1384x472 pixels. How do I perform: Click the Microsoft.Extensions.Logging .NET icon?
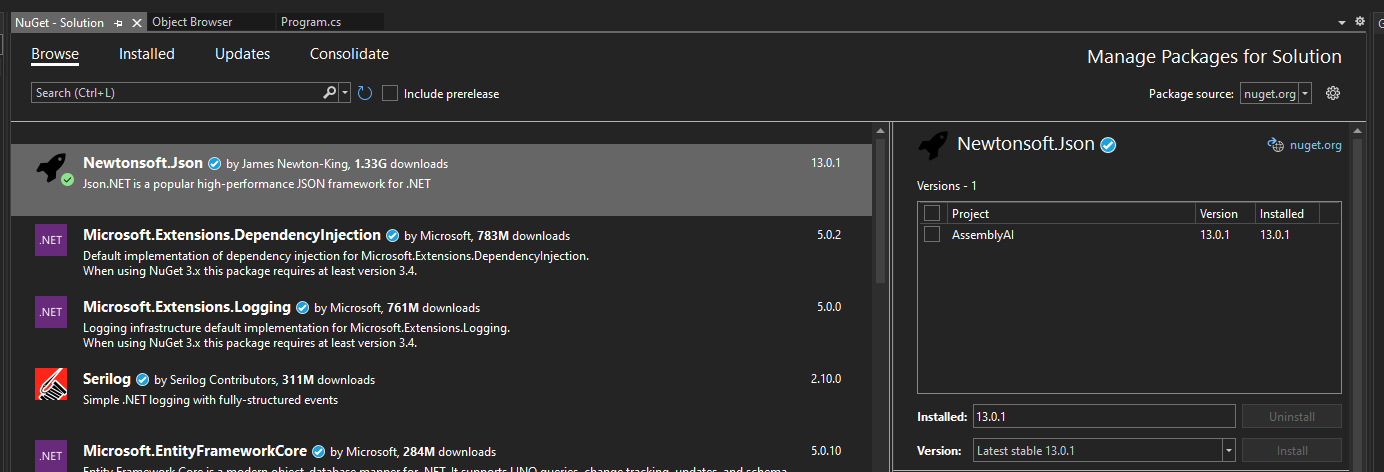point(50,312)
